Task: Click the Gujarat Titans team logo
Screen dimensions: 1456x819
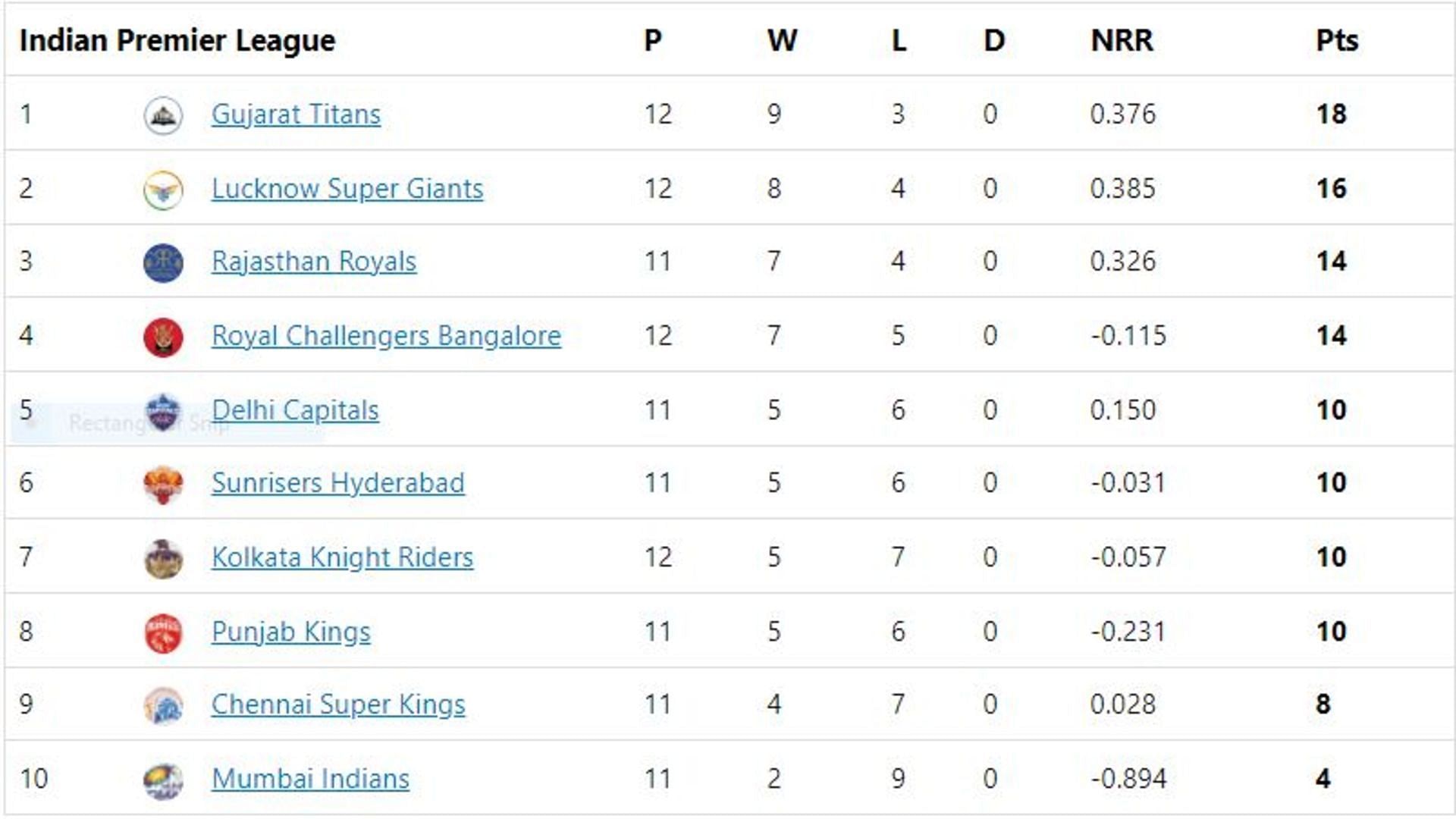Action: pyautogui.click(x=163, y=115)
